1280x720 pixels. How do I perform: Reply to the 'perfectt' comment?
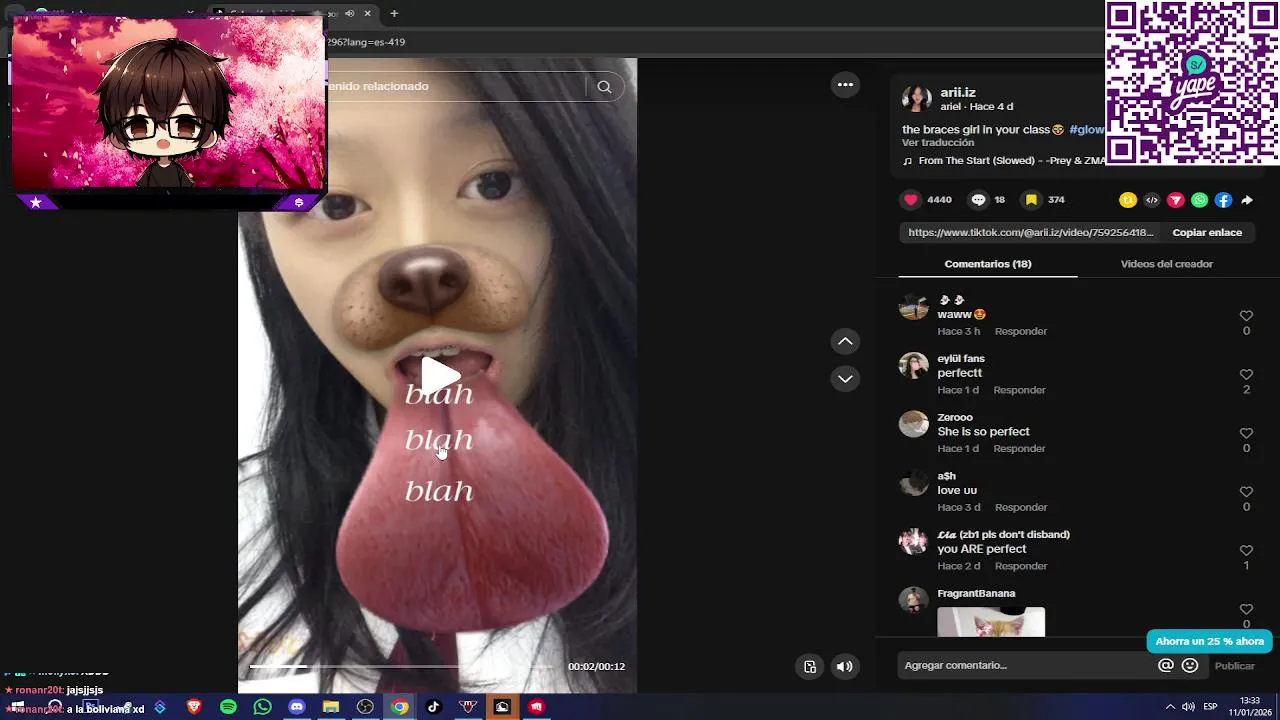[1019, 390]
